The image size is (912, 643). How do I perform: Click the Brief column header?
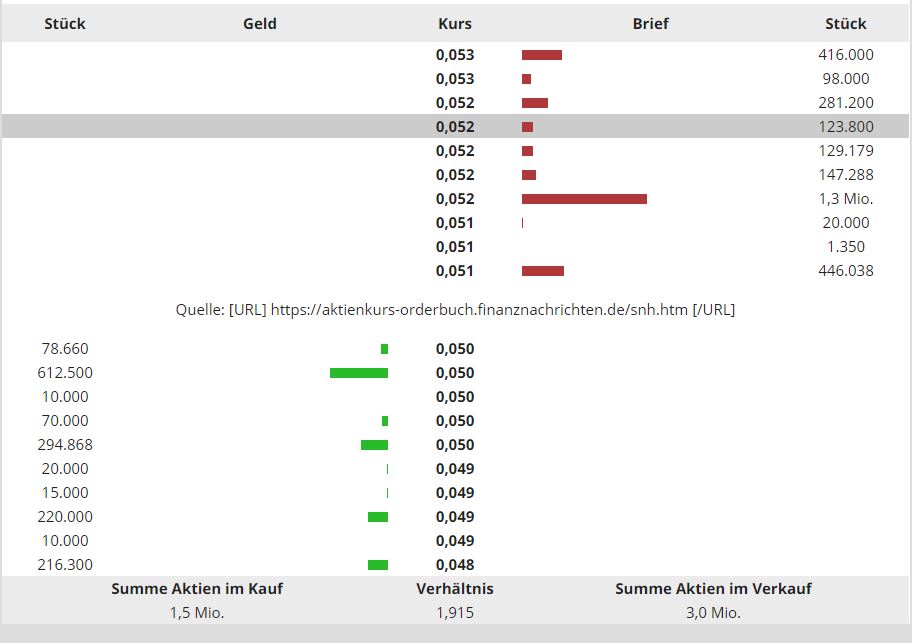pos(650,23)
